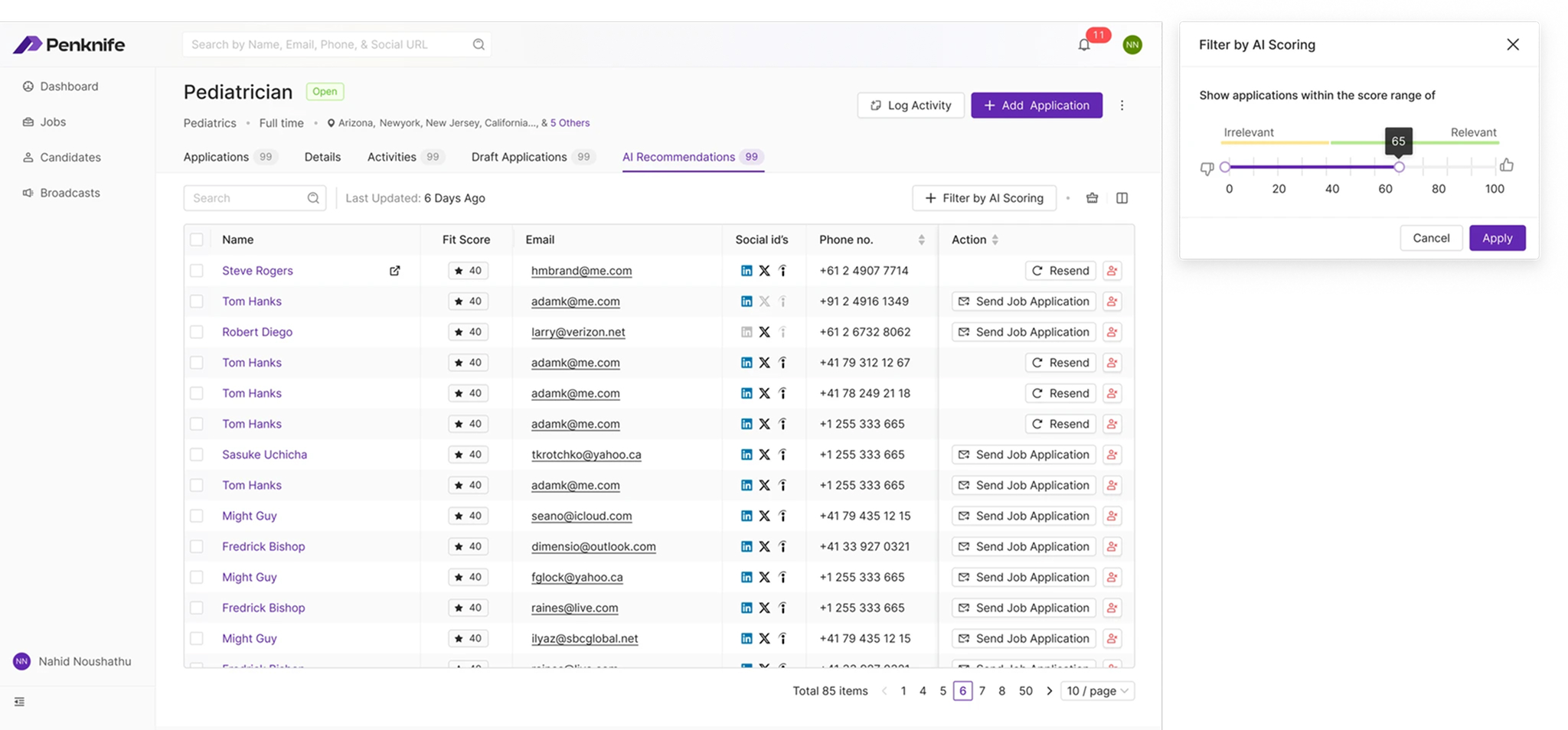Open LinkedIn icon for dimensio@outlook.com row
Viewport: 1568px width, 730px height.
746,546
